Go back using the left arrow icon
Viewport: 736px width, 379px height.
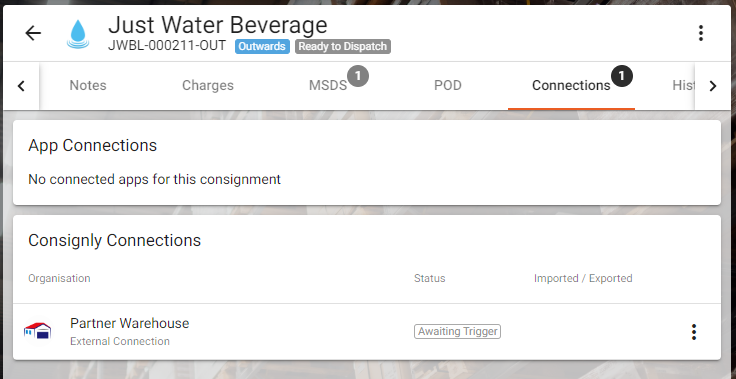point(33,33)
